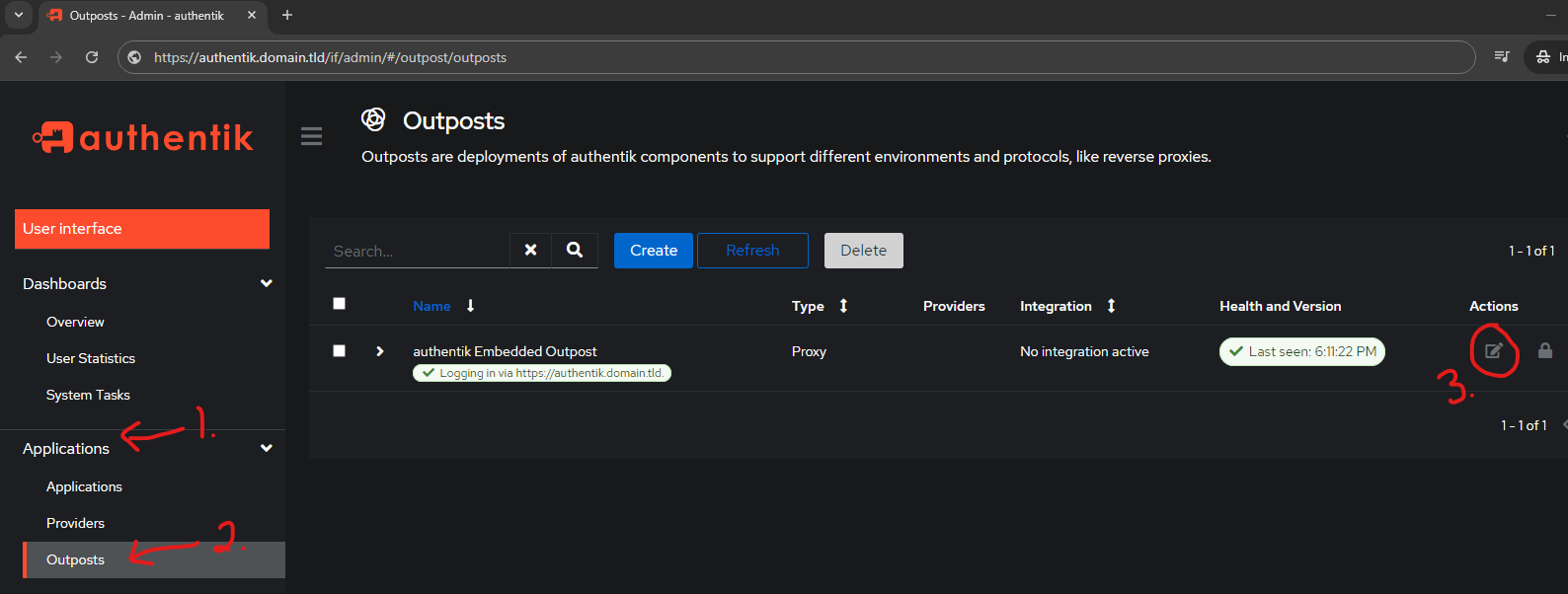Click the Incognito profile icon
The height and width of the screenshot is (594, 1568).
pos(1543,57)
